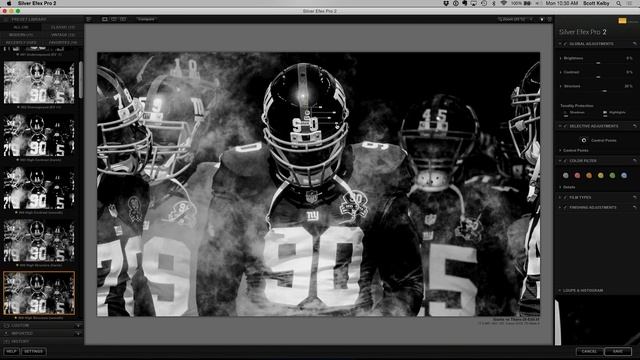The height and width of the screenshot is (360, 640).
Task: Click the Preset Library header icon
Action: [x=6, y=19]
